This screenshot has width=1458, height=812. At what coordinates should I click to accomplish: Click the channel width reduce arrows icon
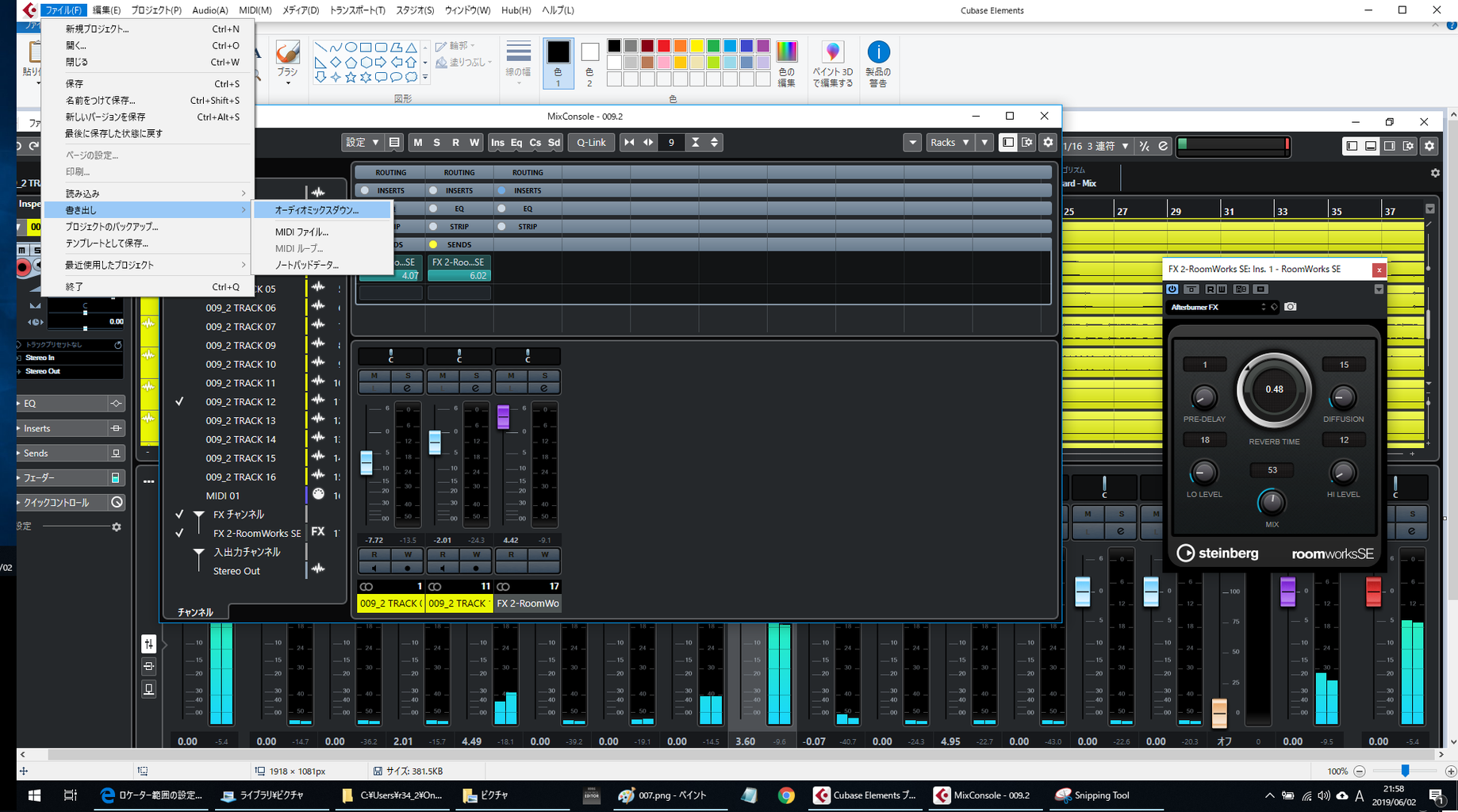click(x=629, y=143)
